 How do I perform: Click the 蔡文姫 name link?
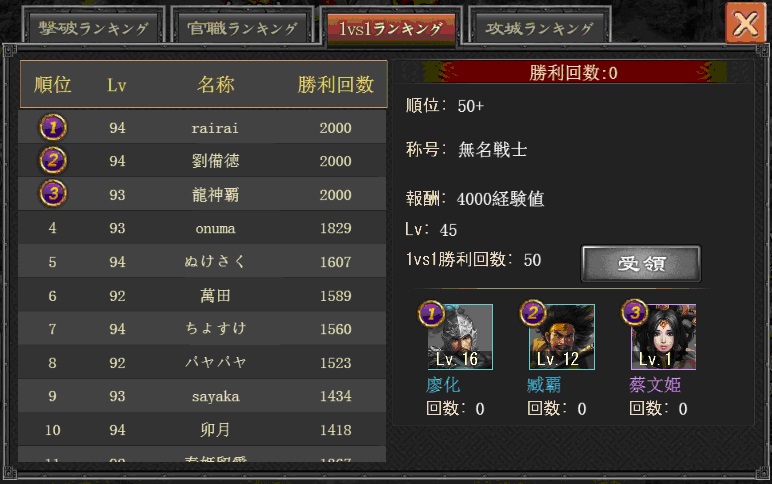tap(655, 385)
